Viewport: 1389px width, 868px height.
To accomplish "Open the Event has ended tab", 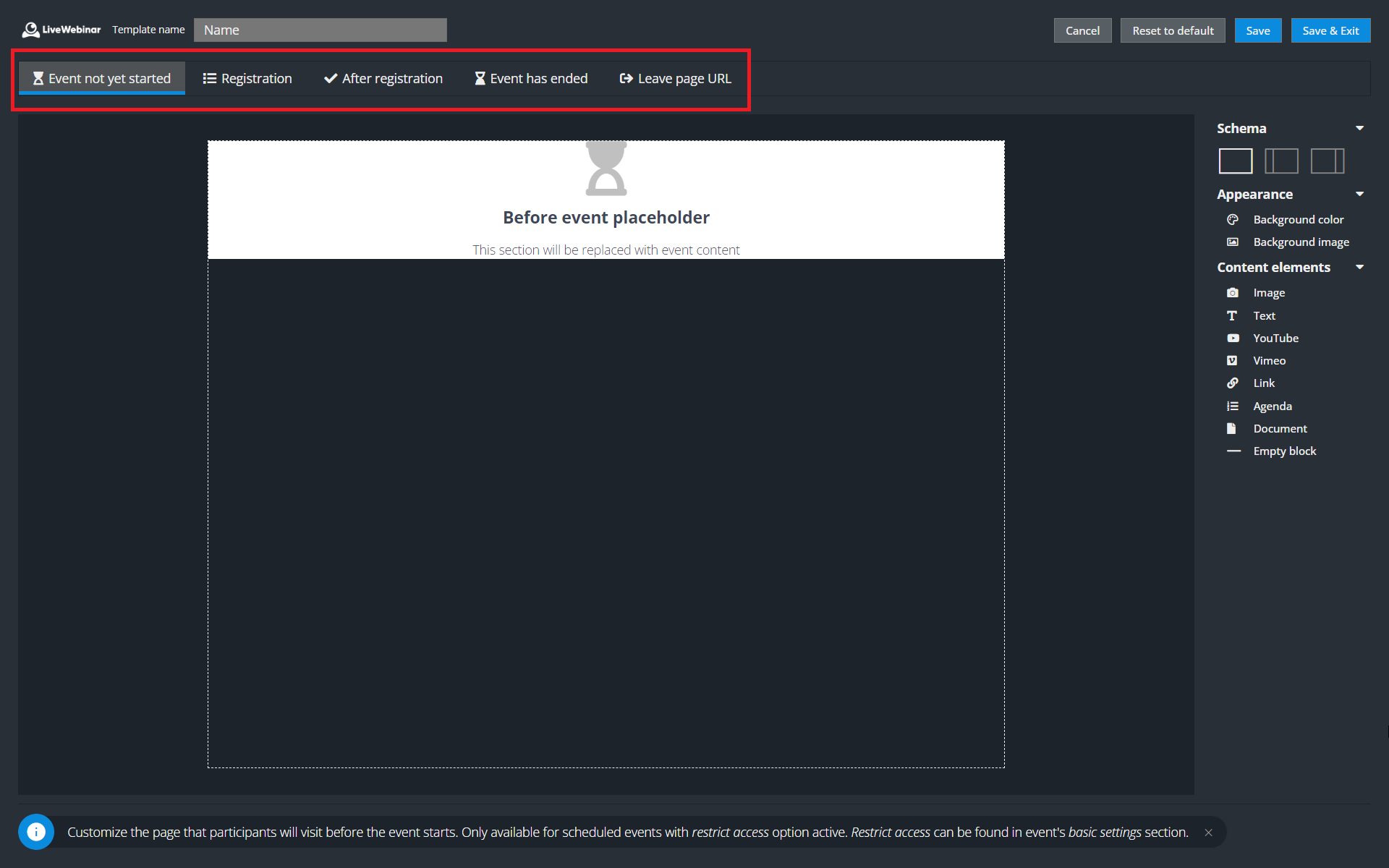I will (530, 78).
